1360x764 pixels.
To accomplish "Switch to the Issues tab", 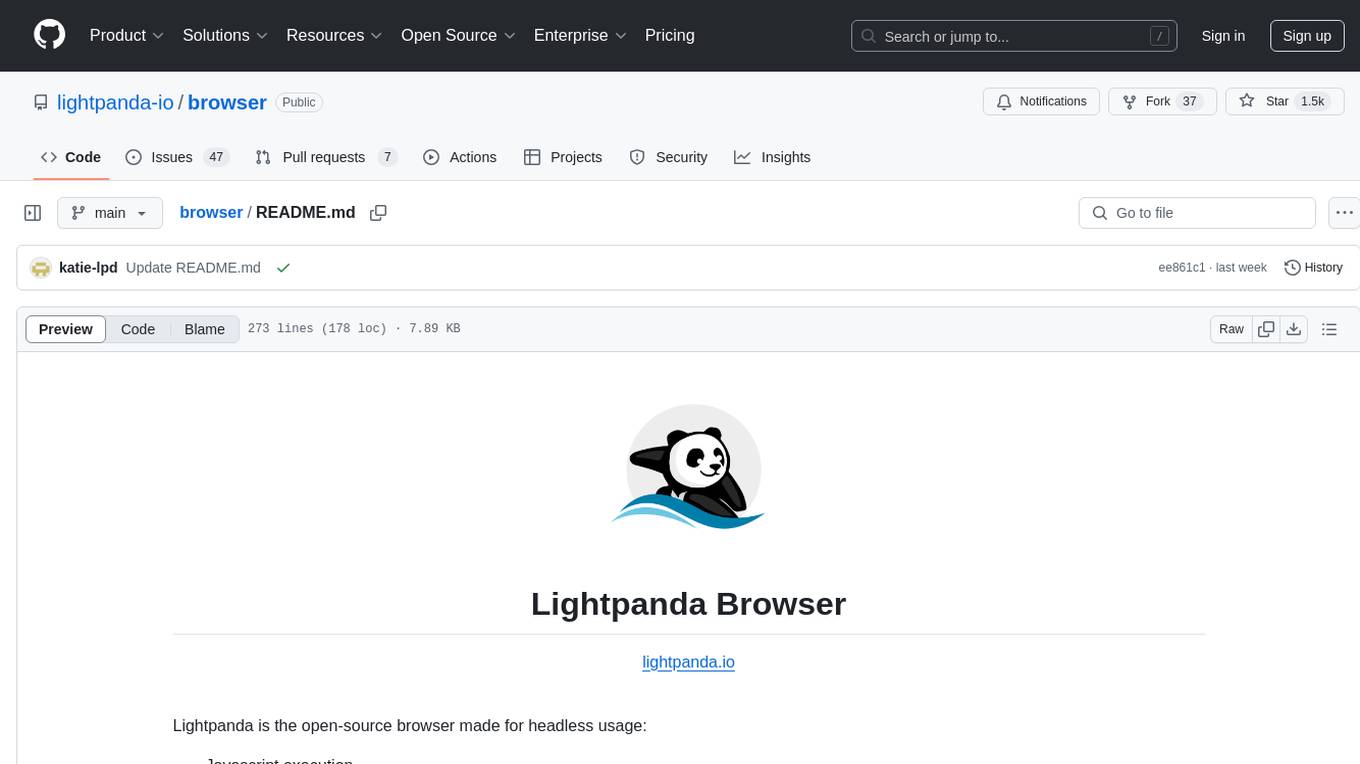I will pyautogui.click(x=177, y=157).
